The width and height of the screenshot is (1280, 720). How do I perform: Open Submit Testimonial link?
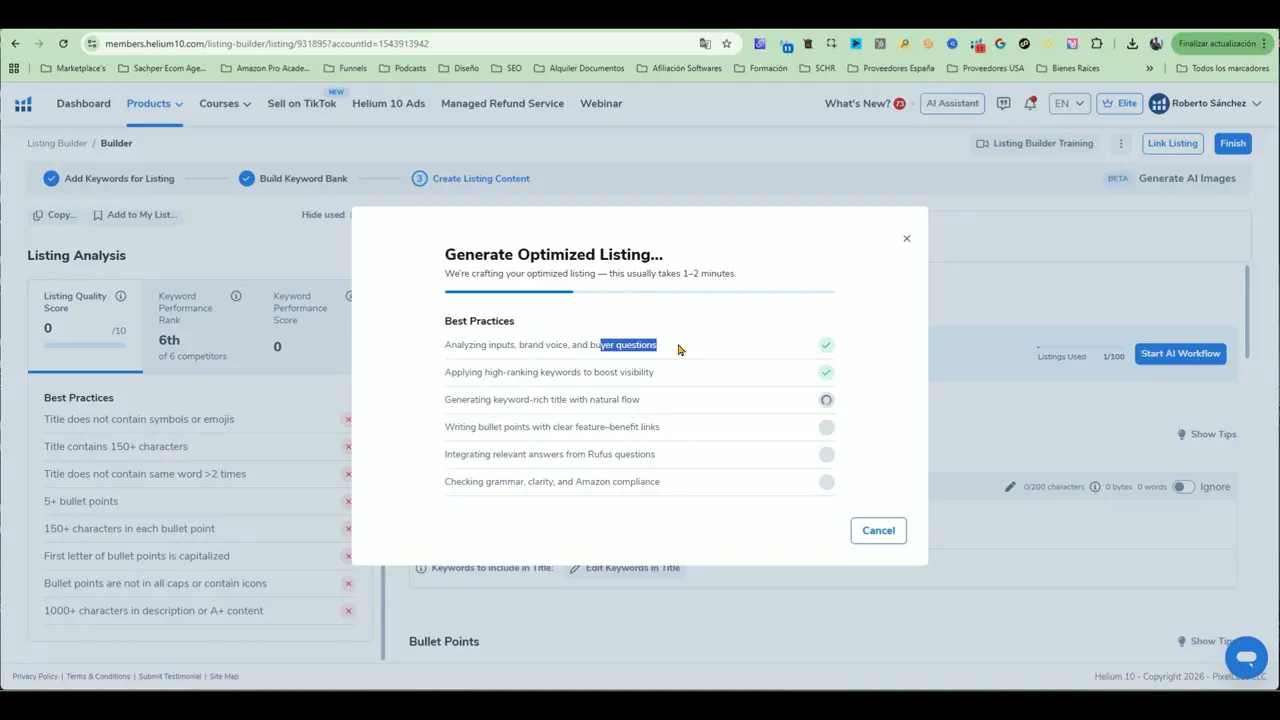(x=170, y=676)
